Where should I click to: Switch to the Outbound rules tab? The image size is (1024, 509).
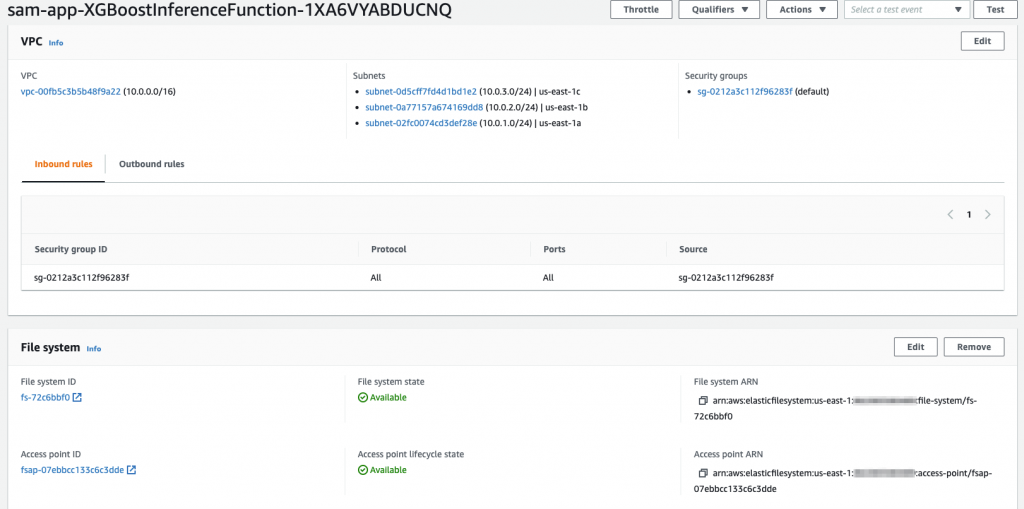click(x=152, y=164)
